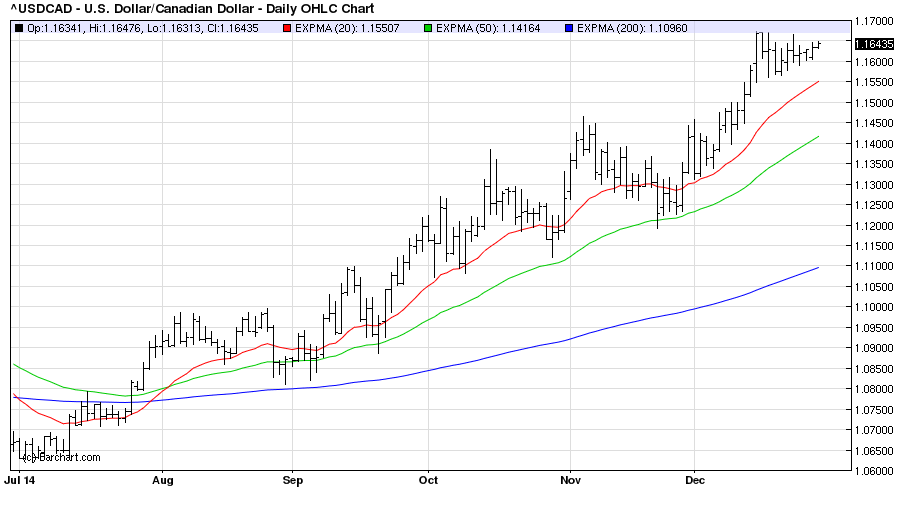900x511 pixels.
Task: Click the 1.11500 price axis label
Action: click(874, 246)
